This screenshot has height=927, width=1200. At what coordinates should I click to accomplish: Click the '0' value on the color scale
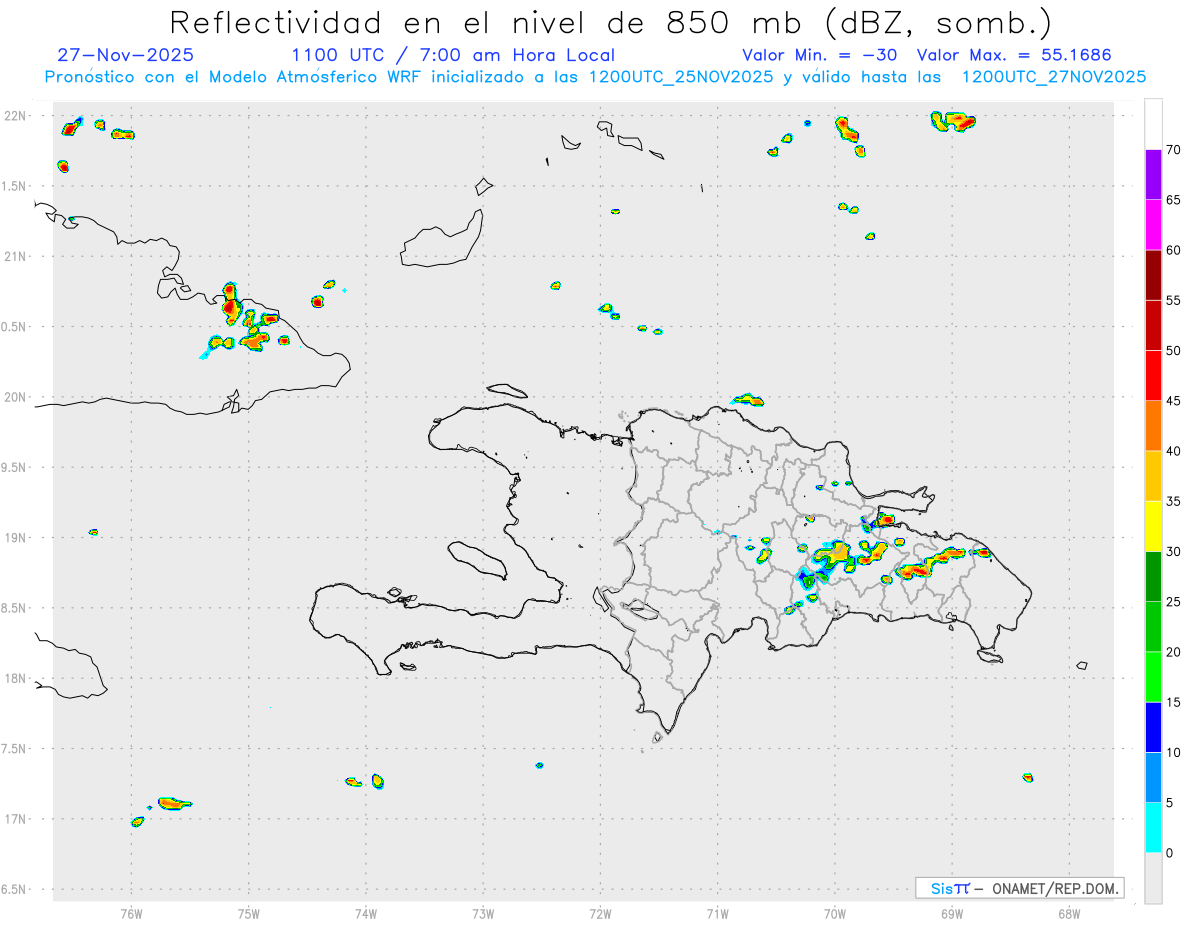pyautogui.click(x=1169, y=853)
